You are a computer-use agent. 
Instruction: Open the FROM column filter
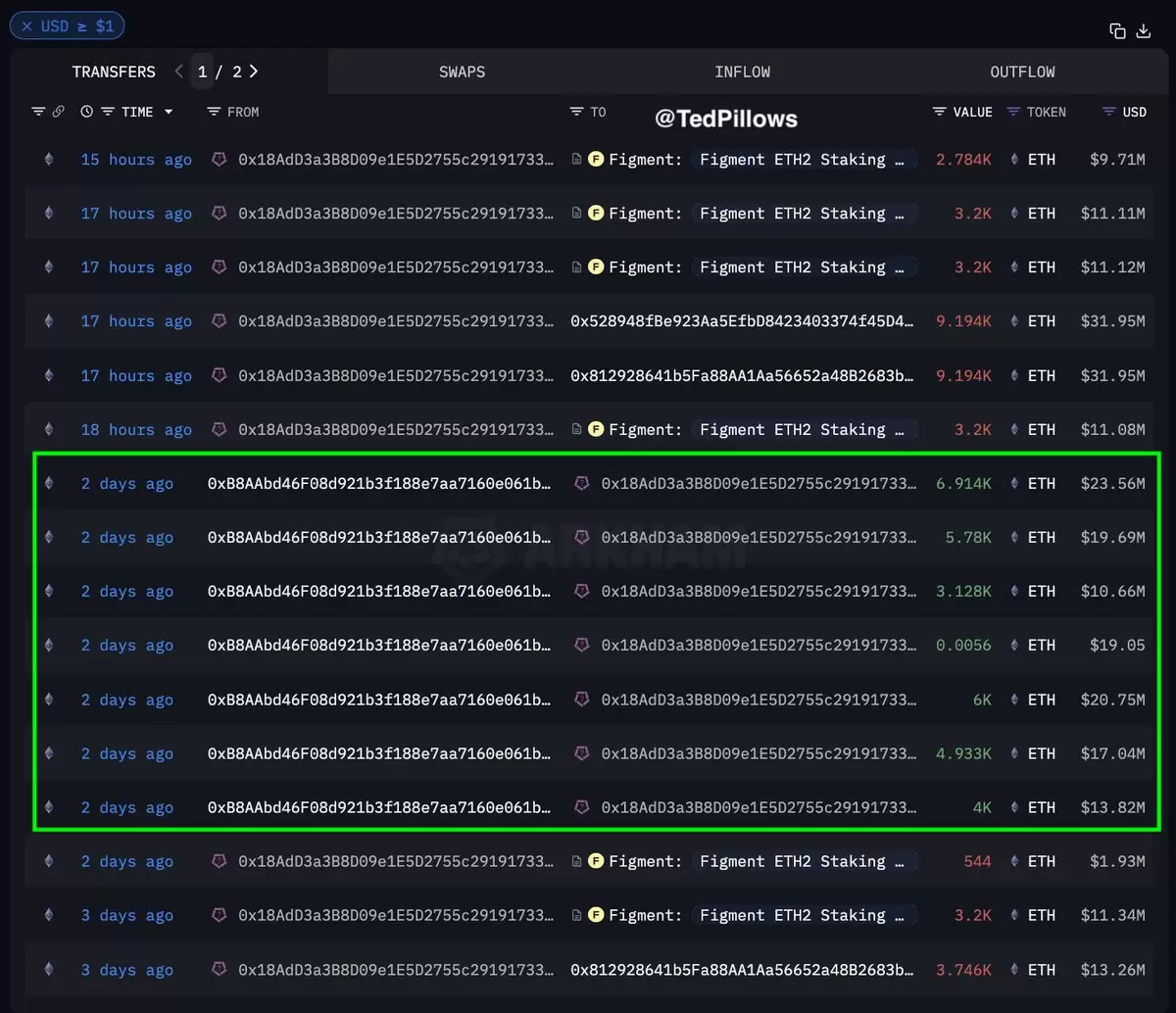pos(214,112)
